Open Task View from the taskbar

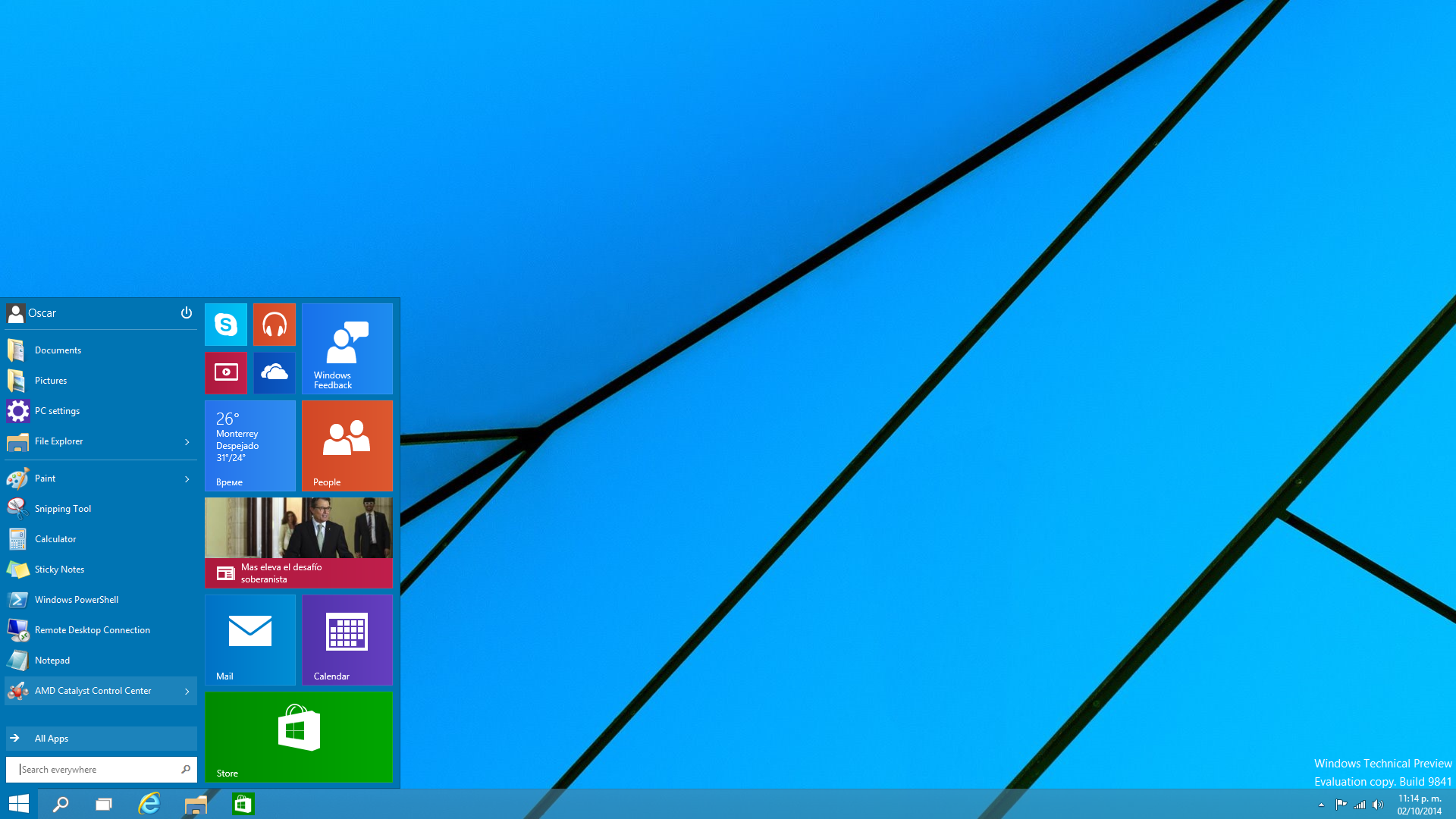click(x=104, y=804)
